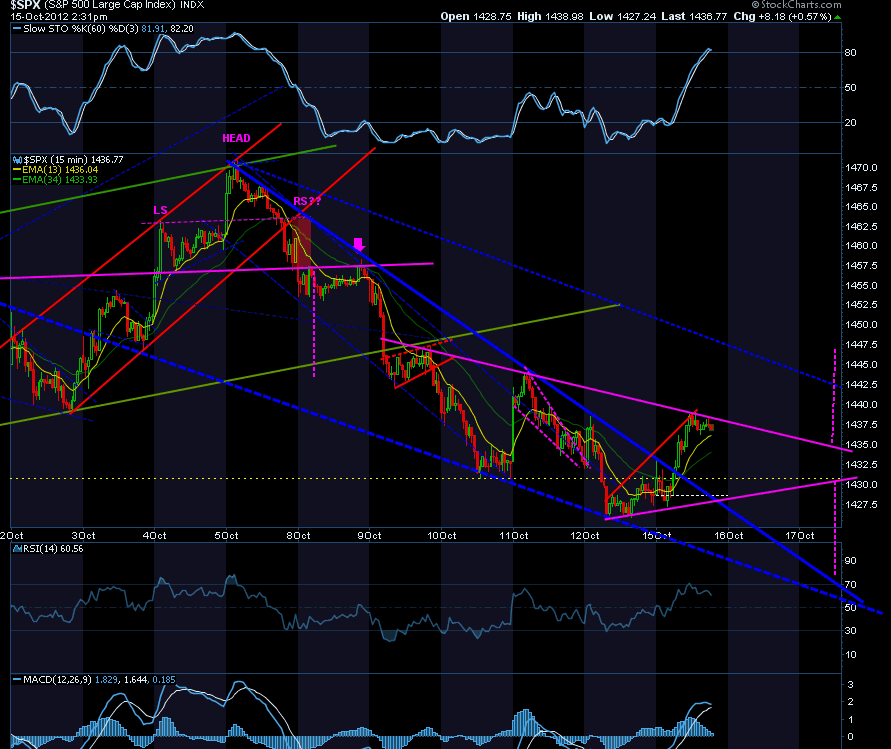Click the HEAD annotation label
Image resolution: width=891 pixels, height=749 pixels.
pos(236,138)
